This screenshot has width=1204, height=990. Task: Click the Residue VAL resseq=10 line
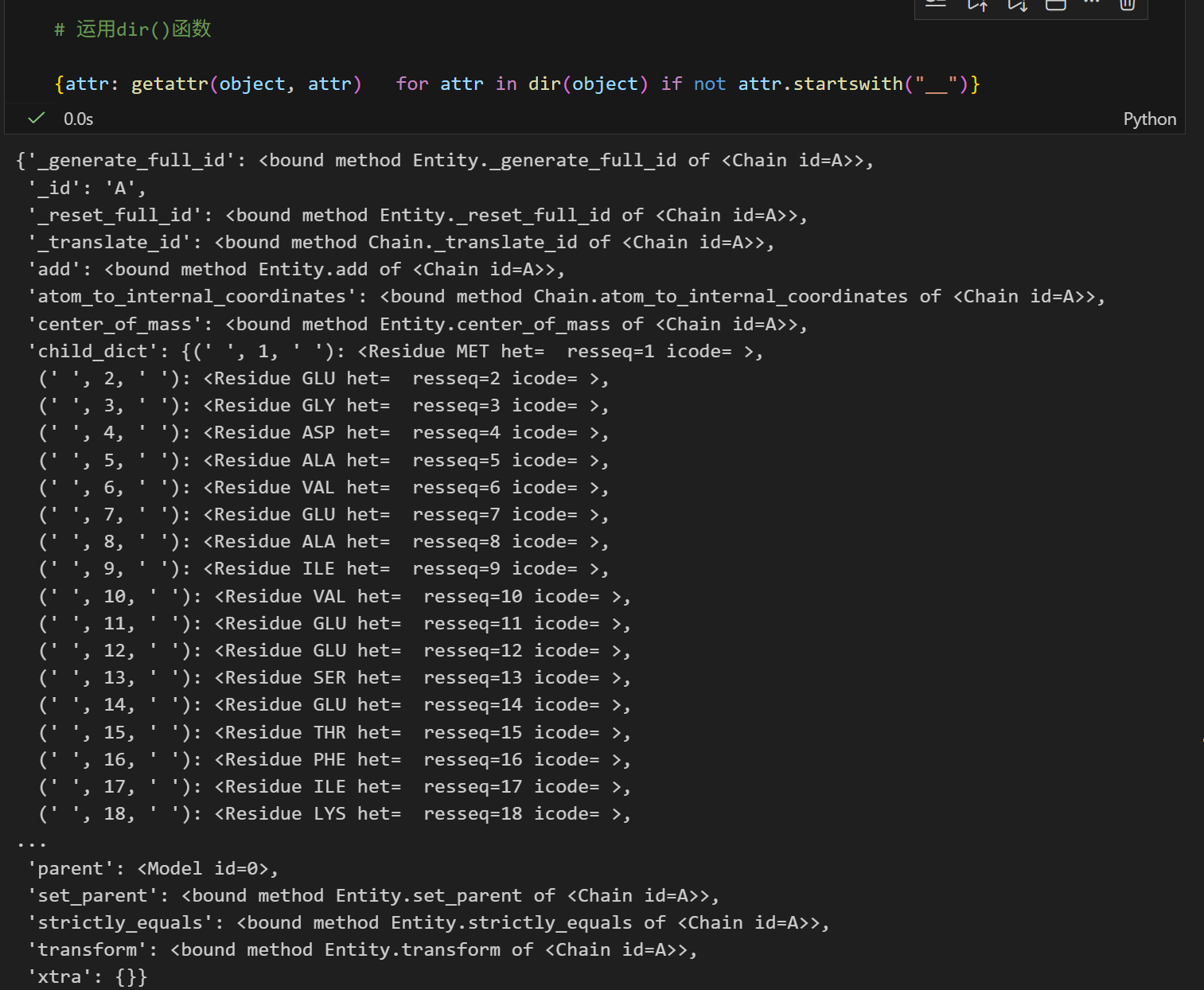pos(335,597)
